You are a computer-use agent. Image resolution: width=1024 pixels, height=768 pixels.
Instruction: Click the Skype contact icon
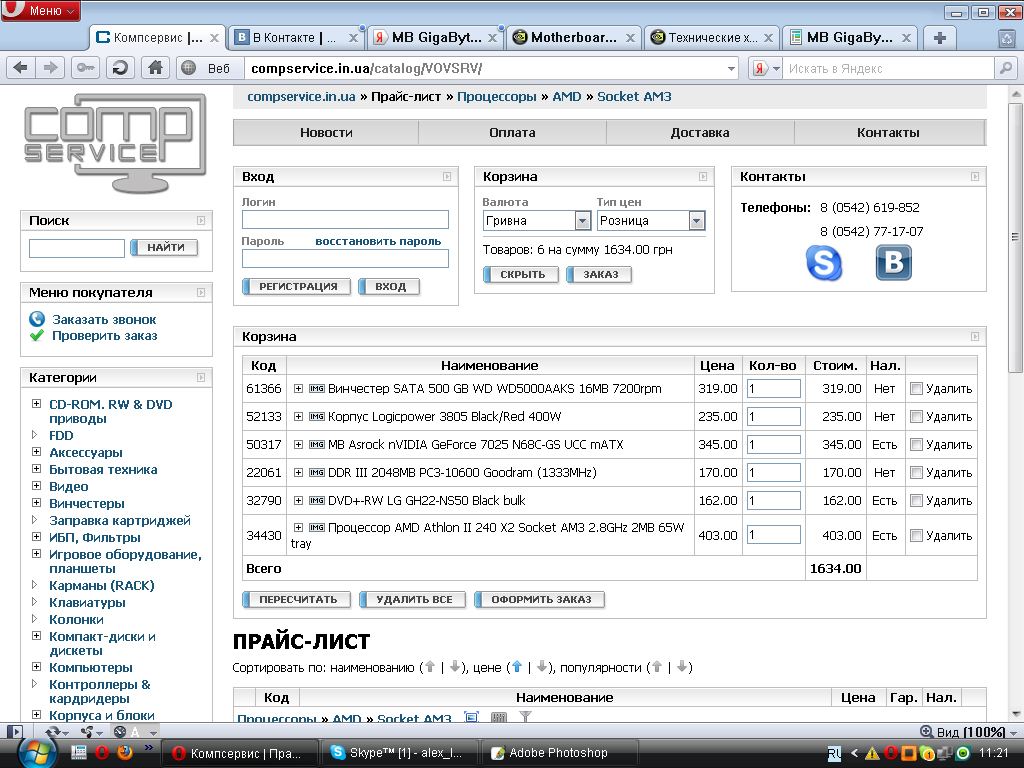click(824, 263)
